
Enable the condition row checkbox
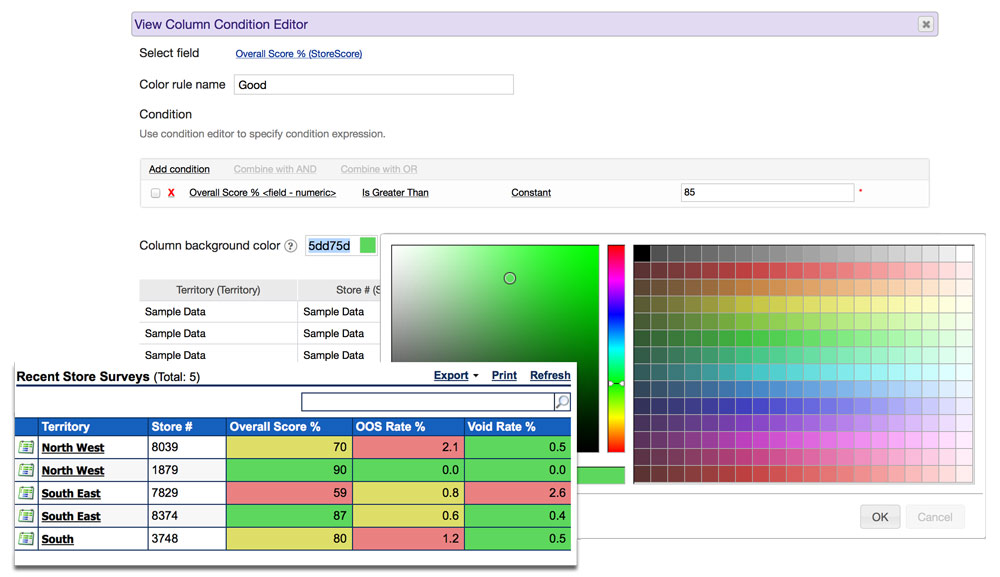point(155,192)
